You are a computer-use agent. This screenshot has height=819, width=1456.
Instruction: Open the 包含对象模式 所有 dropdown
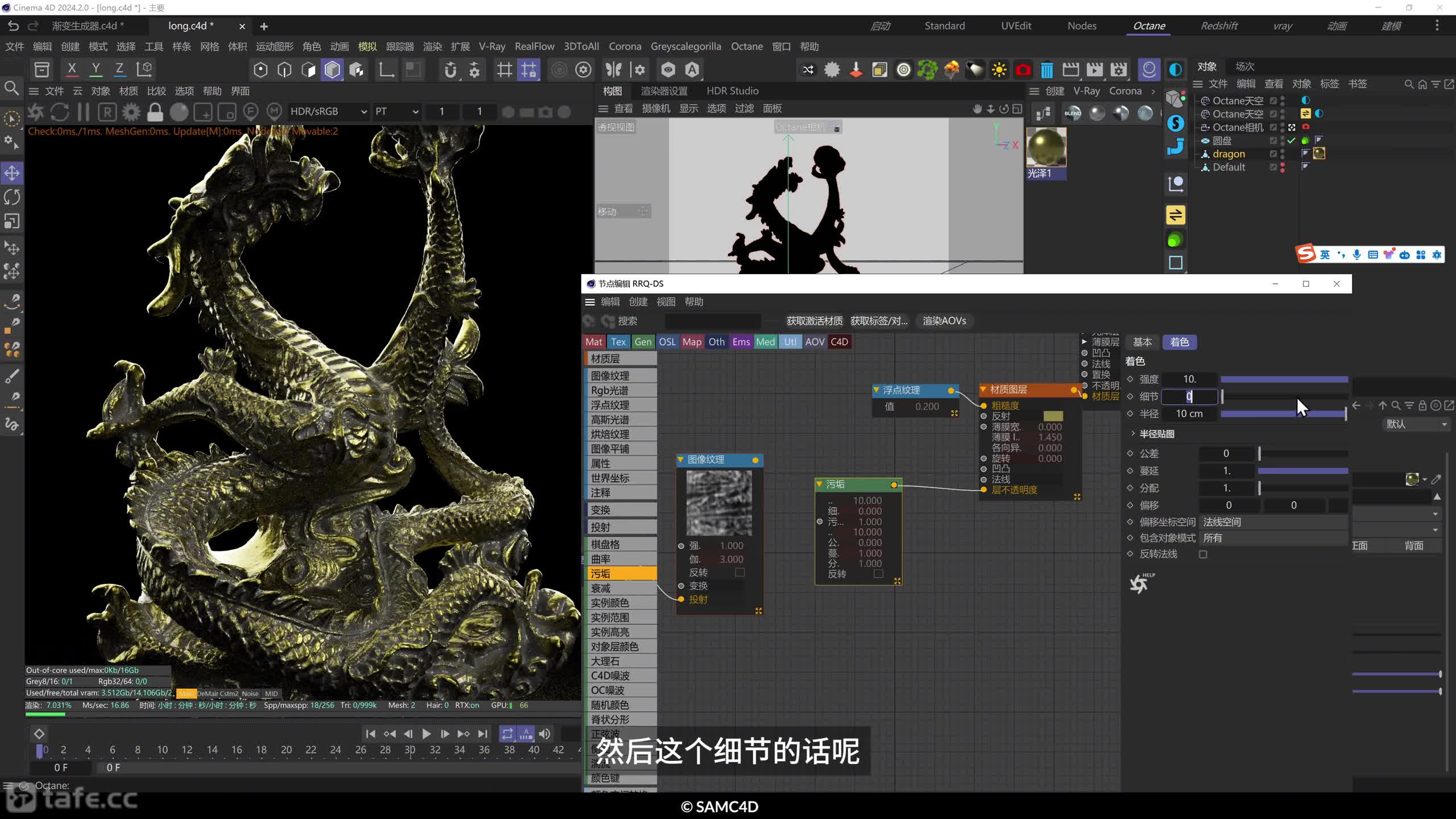click(1273, 538)
